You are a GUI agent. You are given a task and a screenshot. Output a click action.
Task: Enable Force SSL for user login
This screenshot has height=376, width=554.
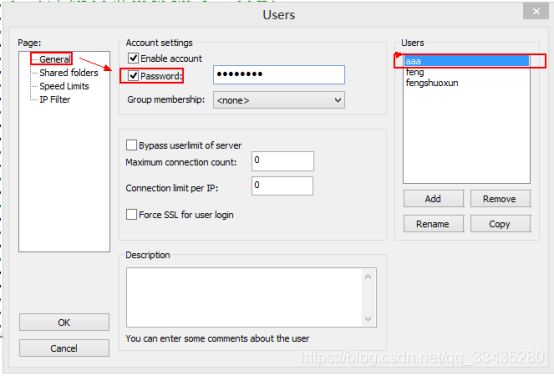tap(131, 215)
